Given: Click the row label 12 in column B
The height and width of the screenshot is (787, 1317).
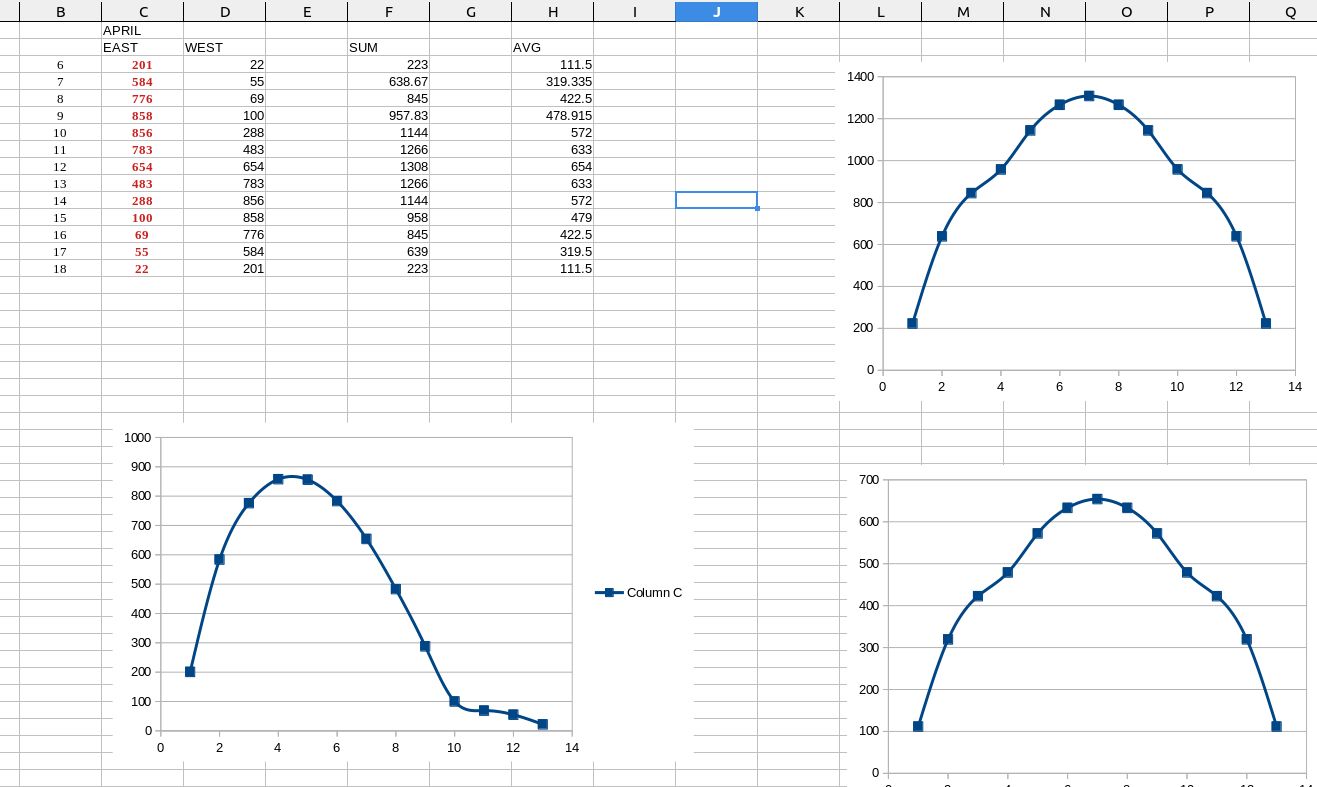Looking at the screenshot, I should [x=61, y=166].
